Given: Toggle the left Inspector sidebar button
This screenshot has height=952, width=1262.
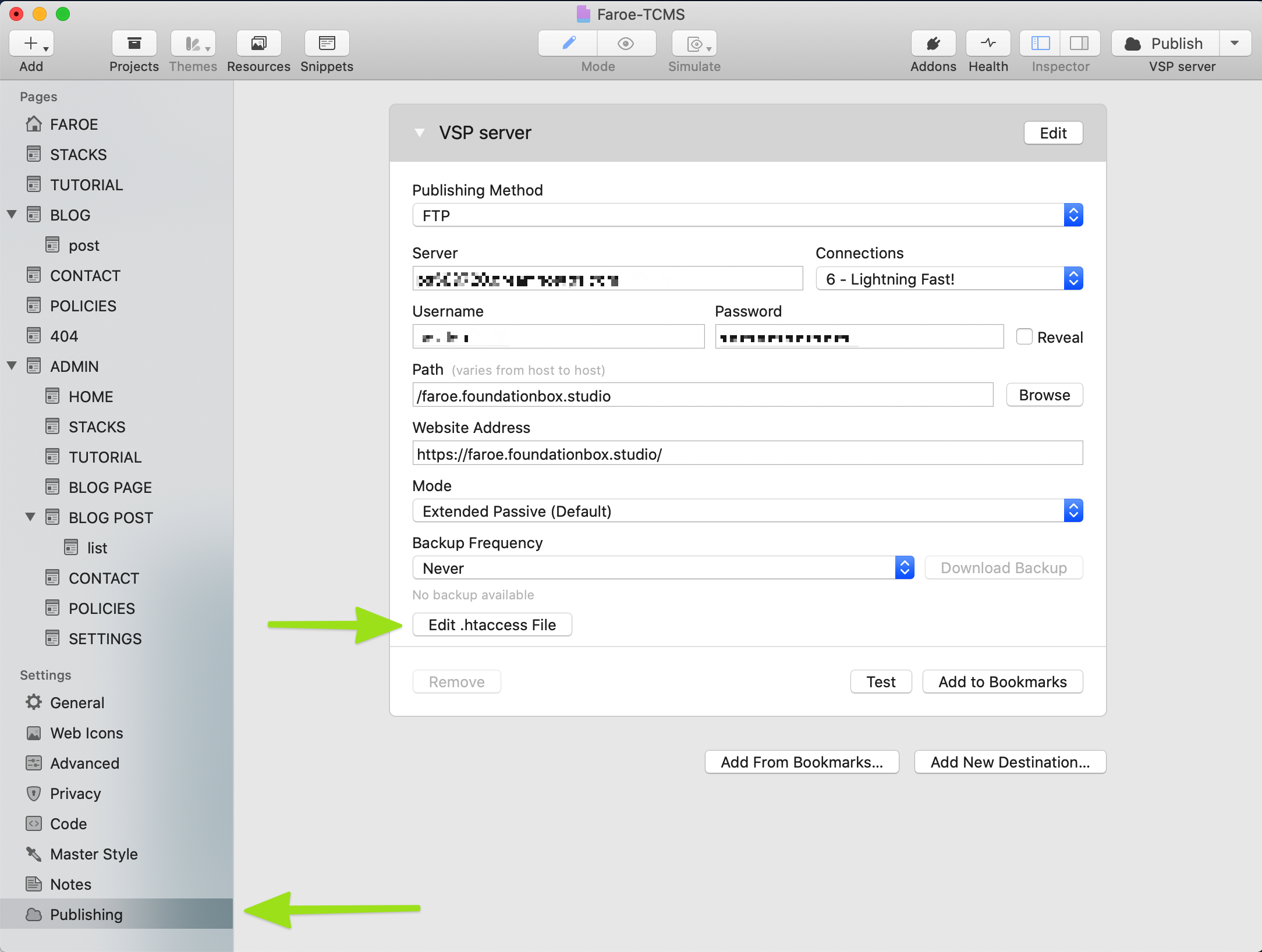Looking at the screenshot, I should click(1040, 44).
